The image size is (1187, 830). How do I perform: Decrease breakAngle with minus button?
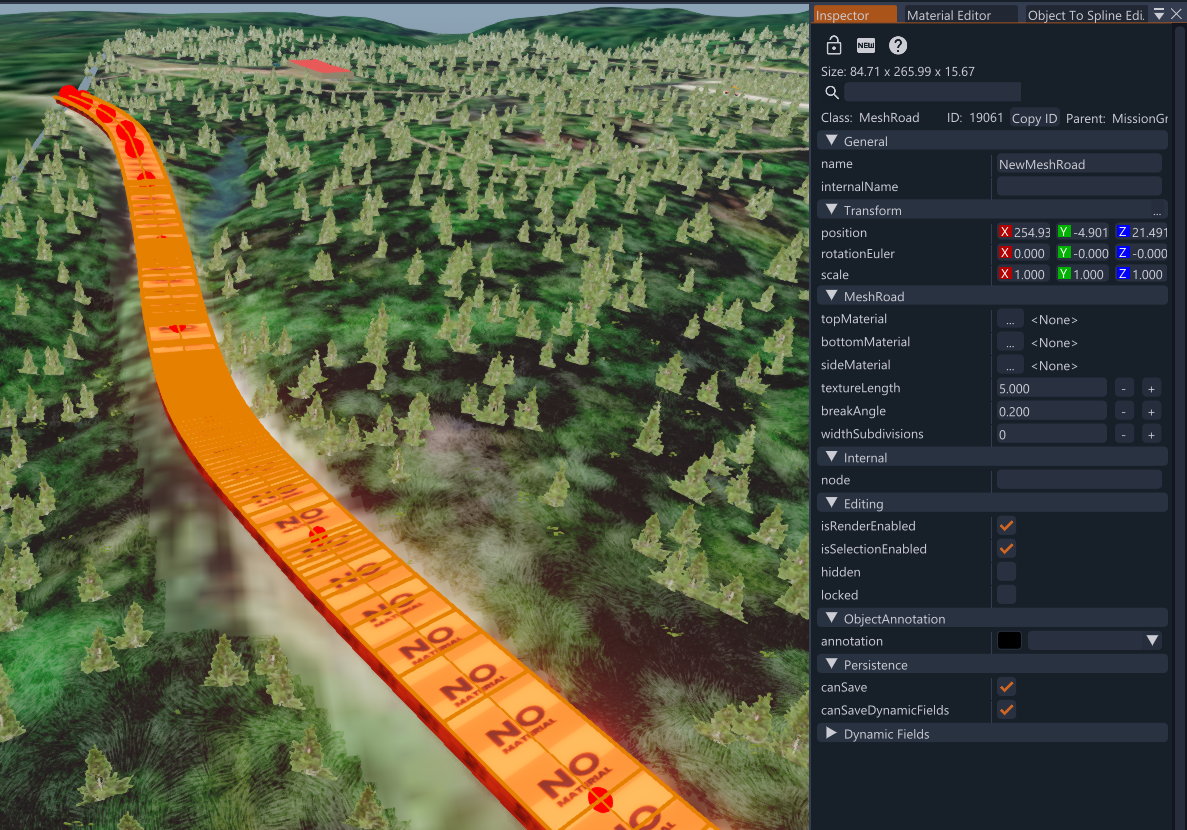1124,412
